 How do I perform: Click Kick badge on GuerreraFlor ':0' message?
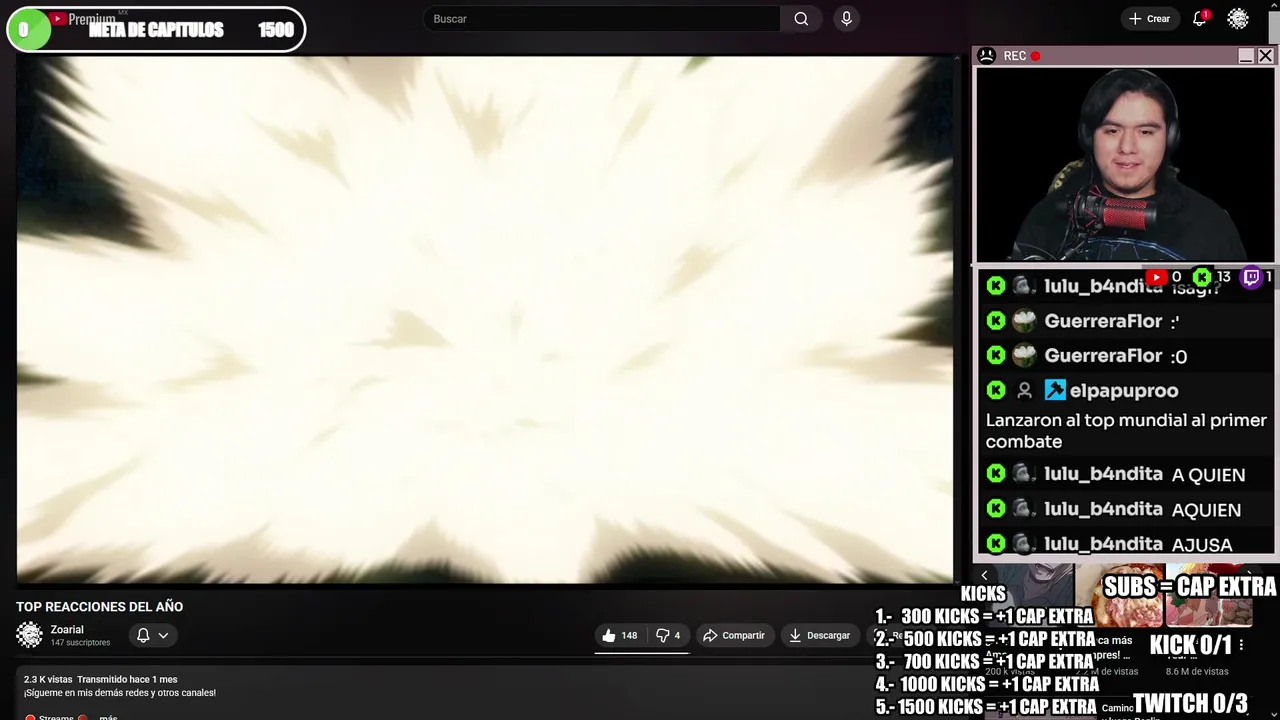(996, 355)
